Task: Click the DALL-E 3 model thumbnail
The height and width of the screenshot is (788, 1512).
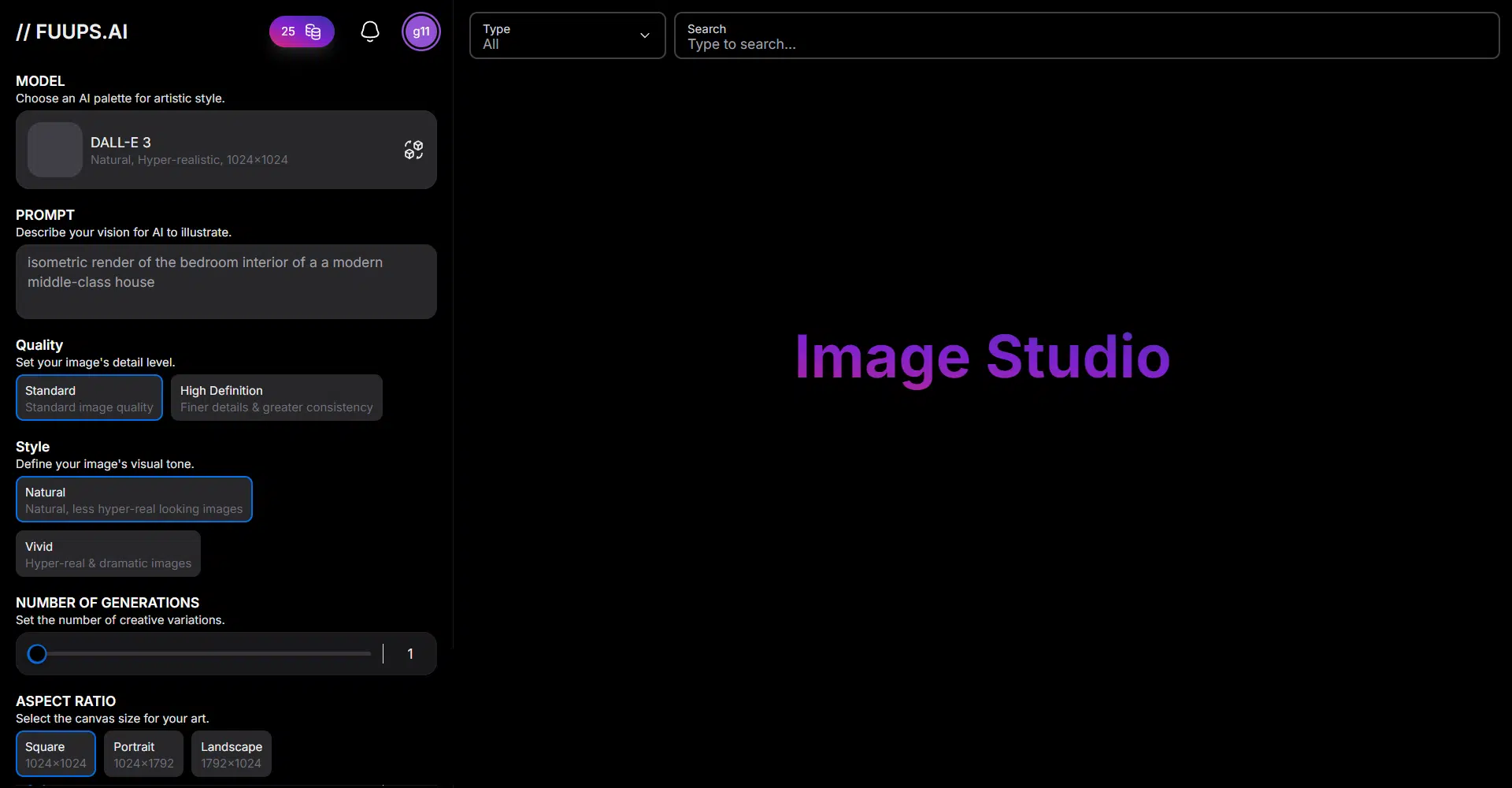Action: pyautogui.click(x=55, y=150)
